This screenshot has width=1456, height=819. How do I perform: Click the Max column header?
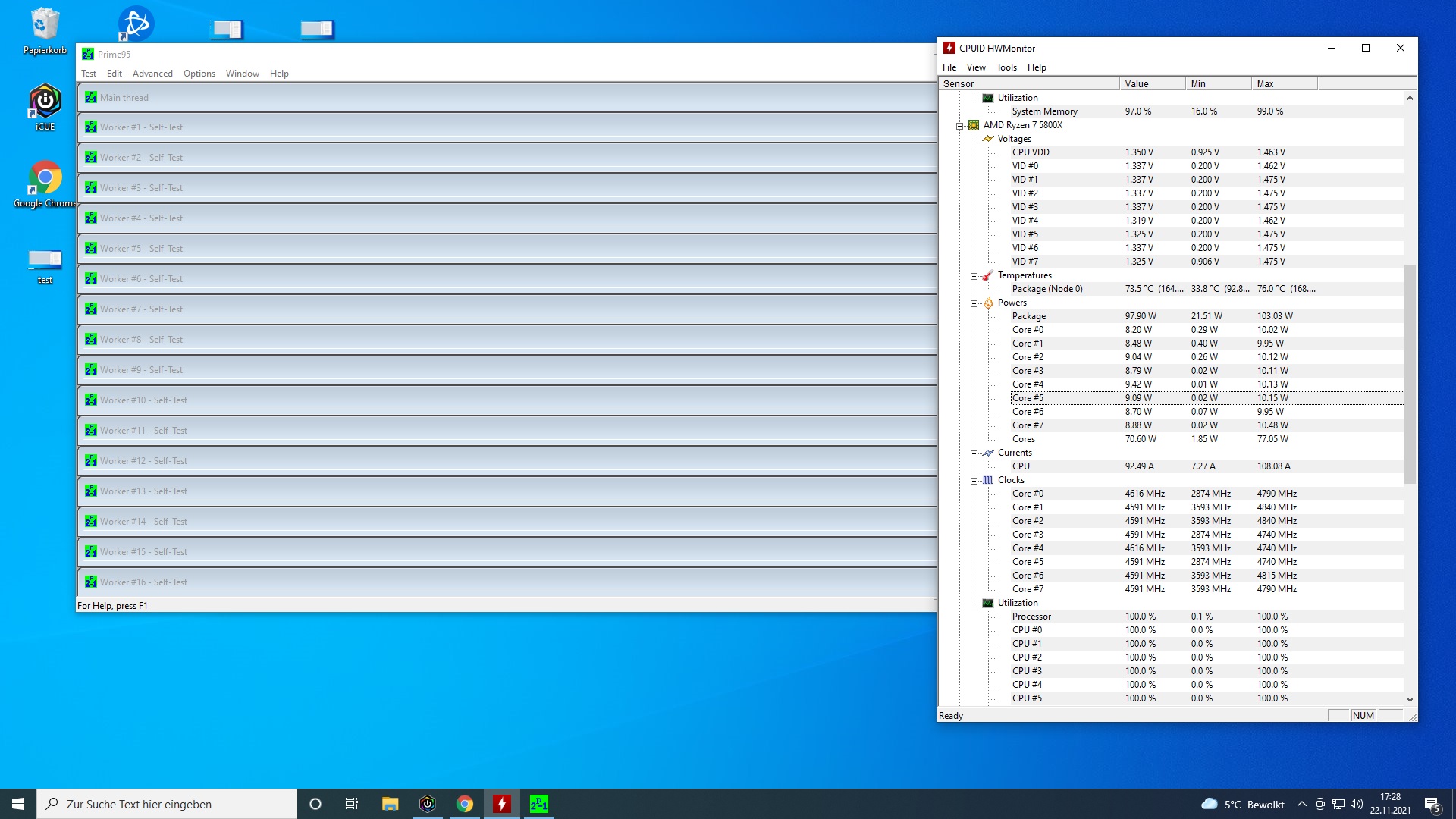pos(1283,84)
